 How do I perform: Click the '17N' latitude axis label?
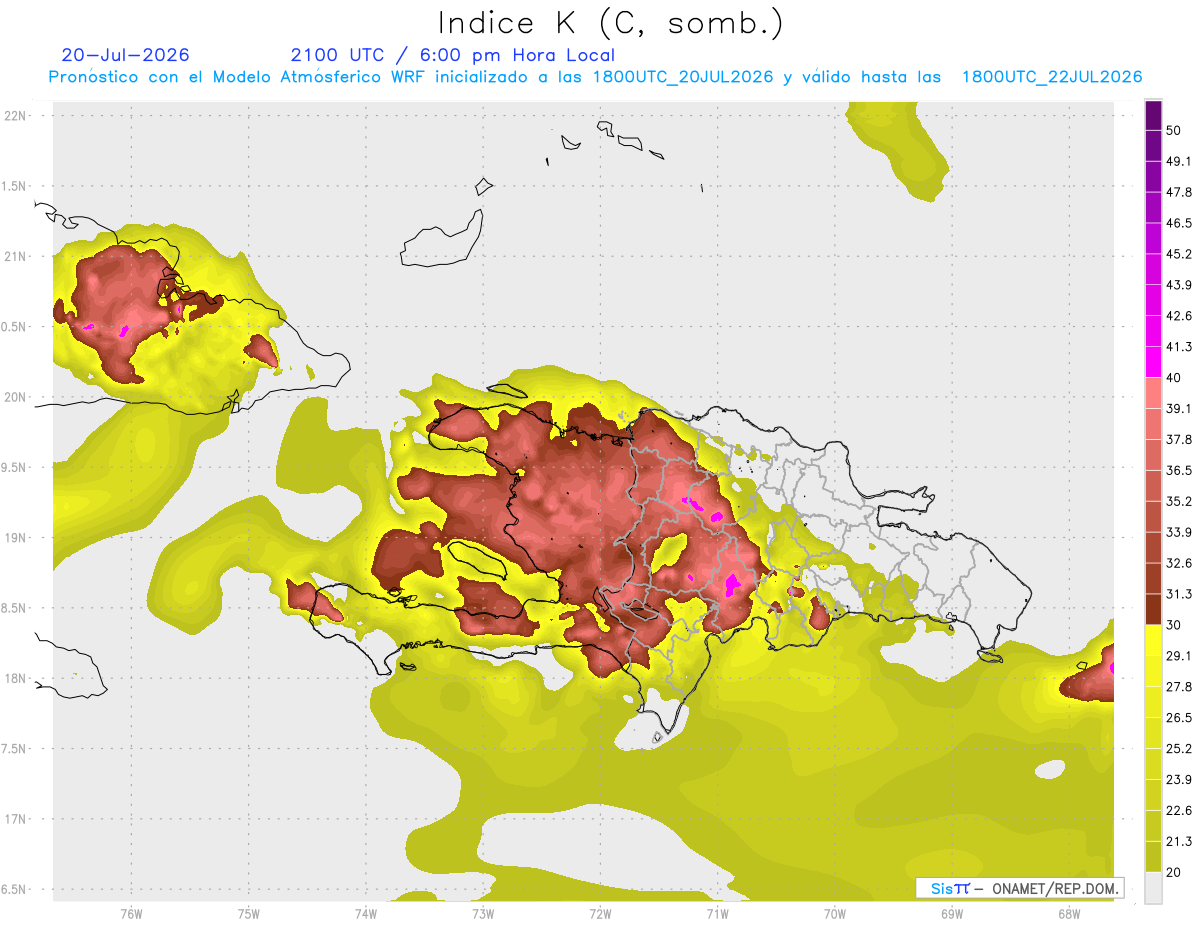click(x=15, y=819)
